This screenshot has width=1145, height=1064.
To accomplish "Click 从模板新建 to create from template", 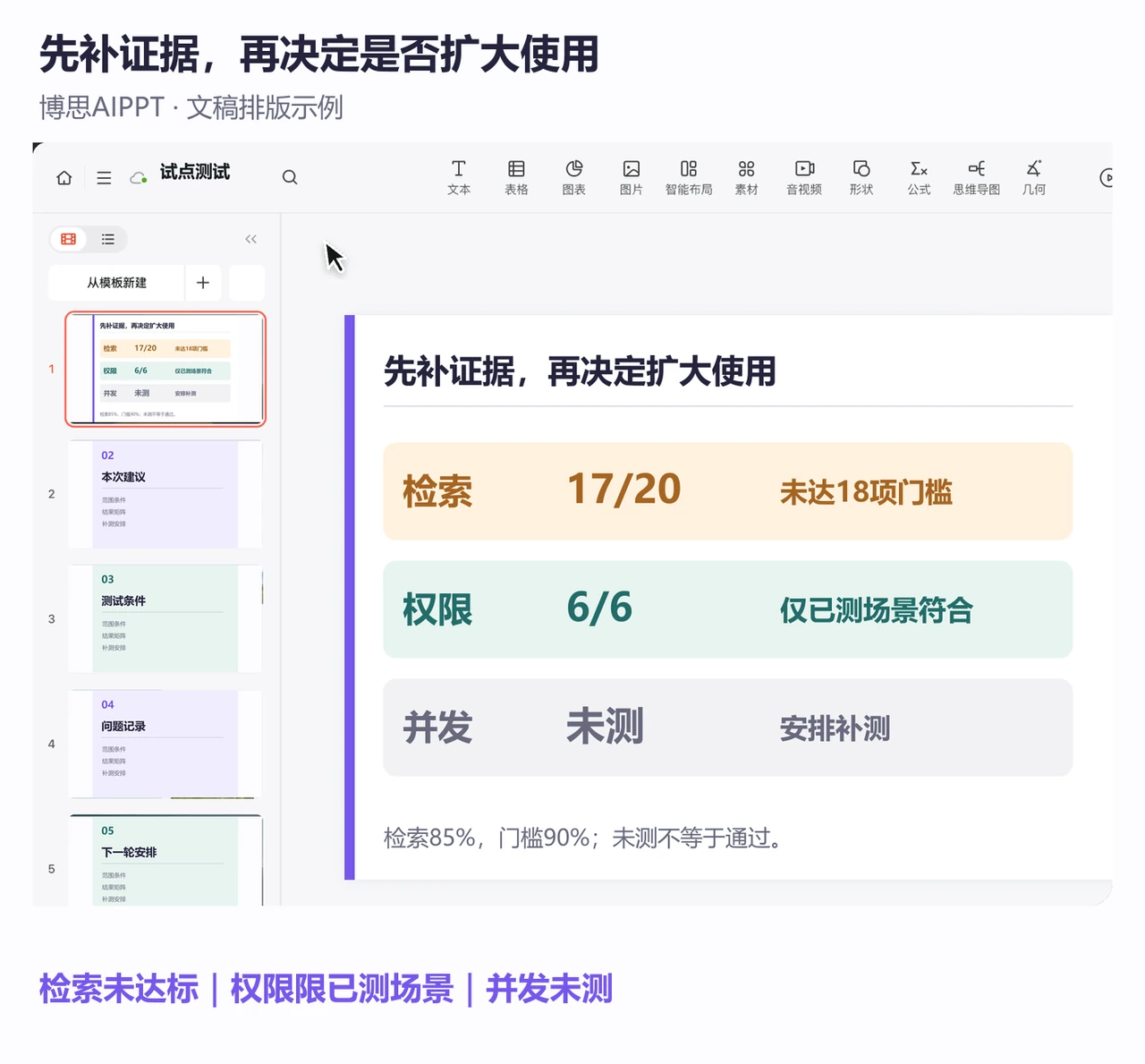I will coord(116,283).
